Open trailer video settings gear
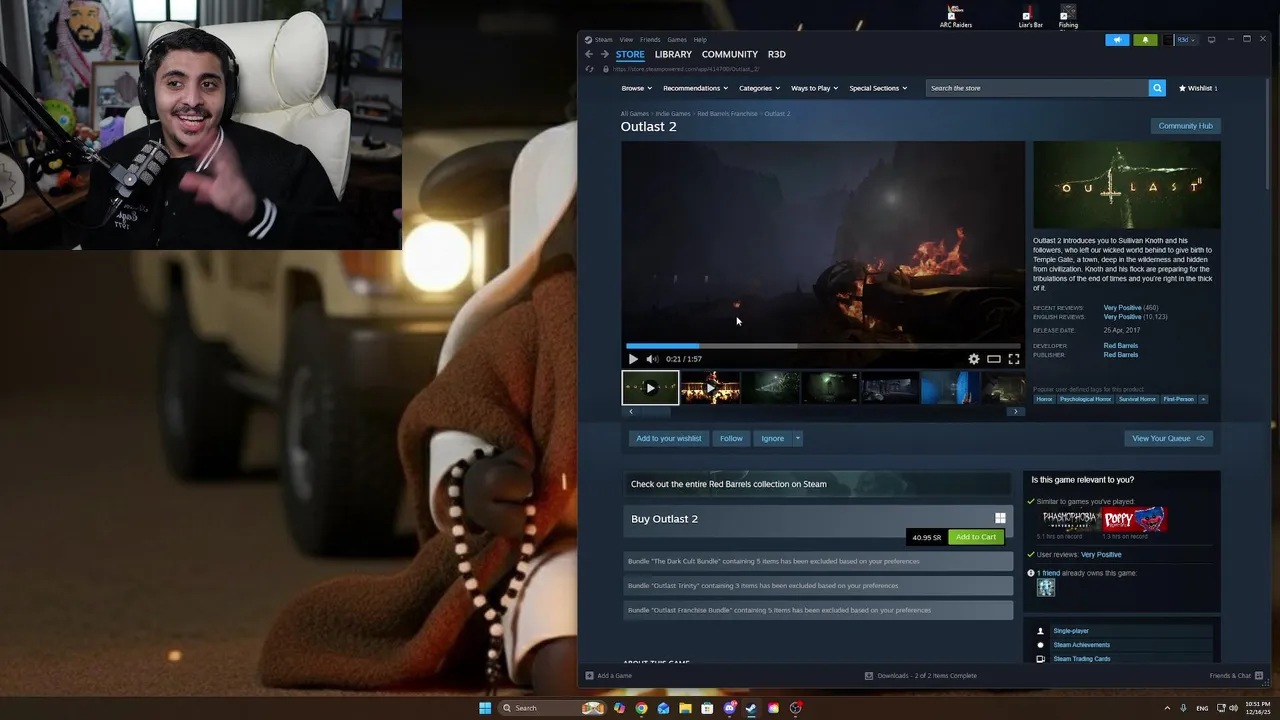 [974, 359]
